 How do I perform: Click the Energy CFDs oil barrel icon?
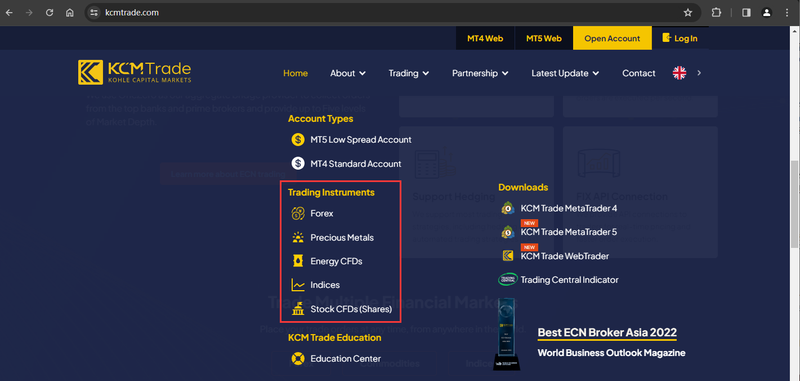(x=297, y=261)
